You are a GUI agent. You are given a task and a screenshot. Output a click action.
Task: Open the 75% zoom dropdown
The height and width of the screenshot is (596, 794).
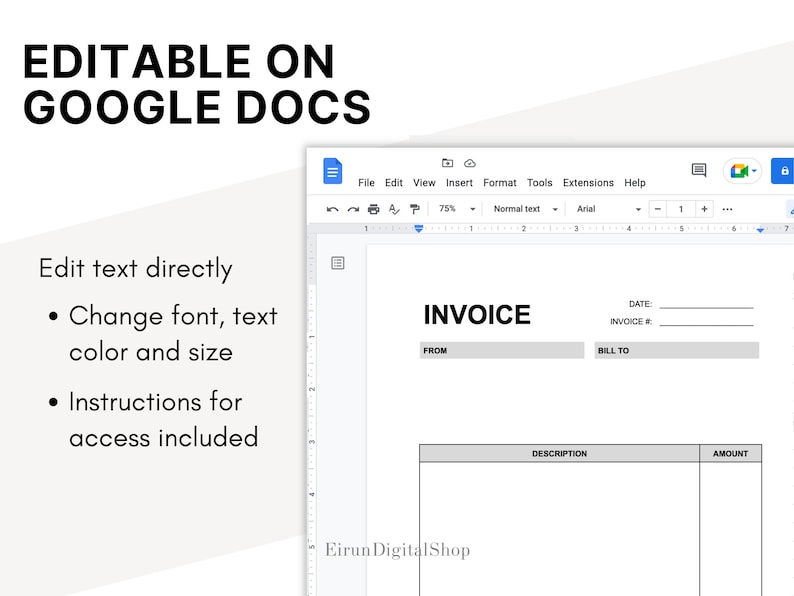tap(457, 209)
